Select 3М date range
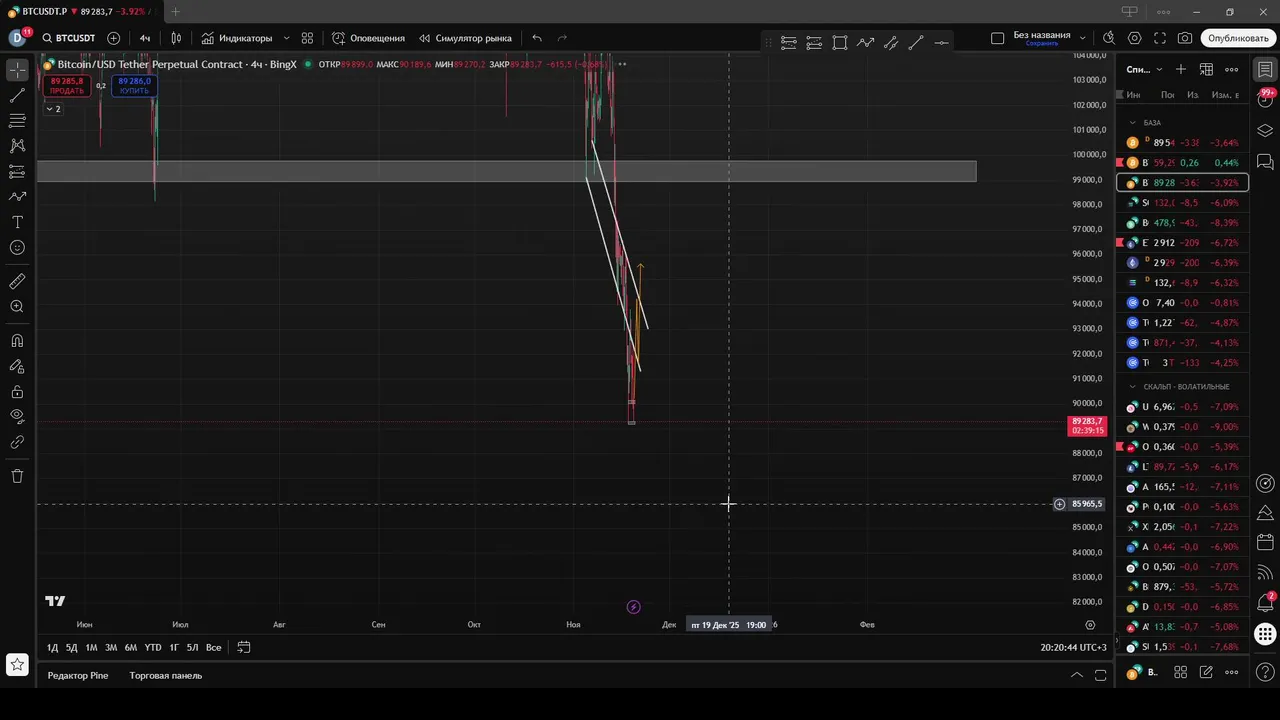This screenshot has height=720, width=1280. point(111,648)
